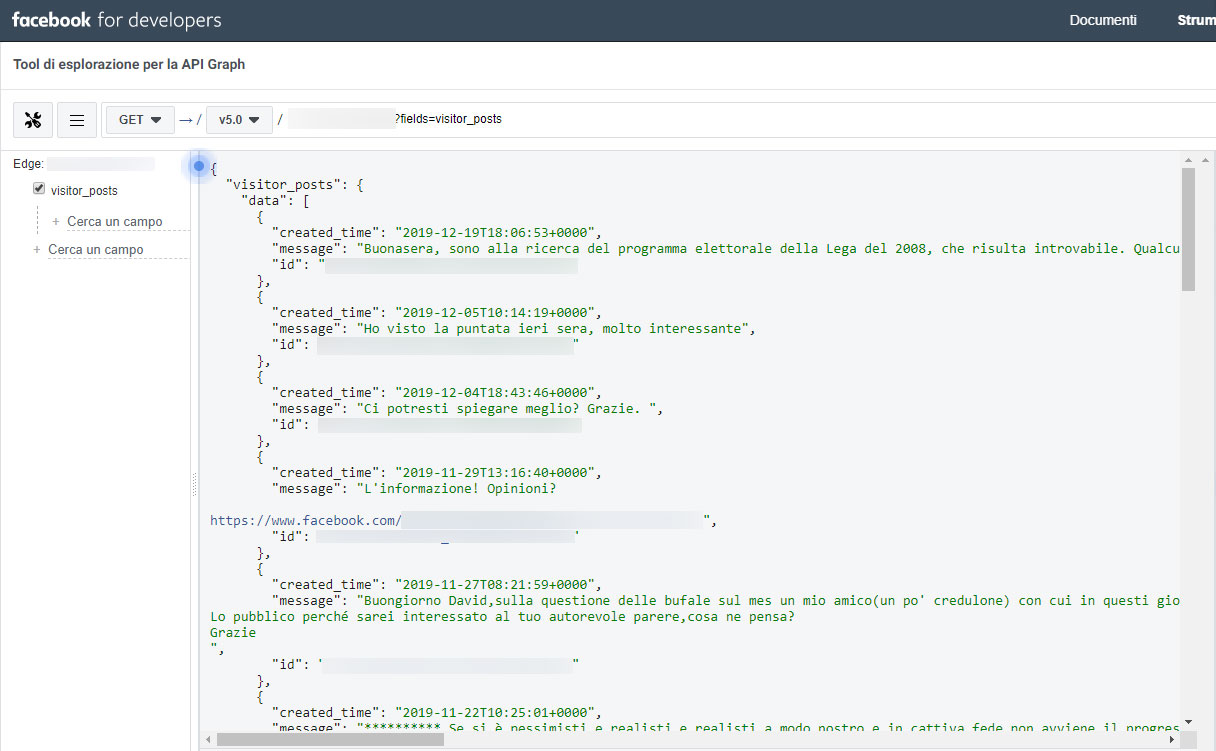This screenshot has height=751, width=1216.
Task: Open the hamburger menu next to the tools button
Action: point(77,120)
